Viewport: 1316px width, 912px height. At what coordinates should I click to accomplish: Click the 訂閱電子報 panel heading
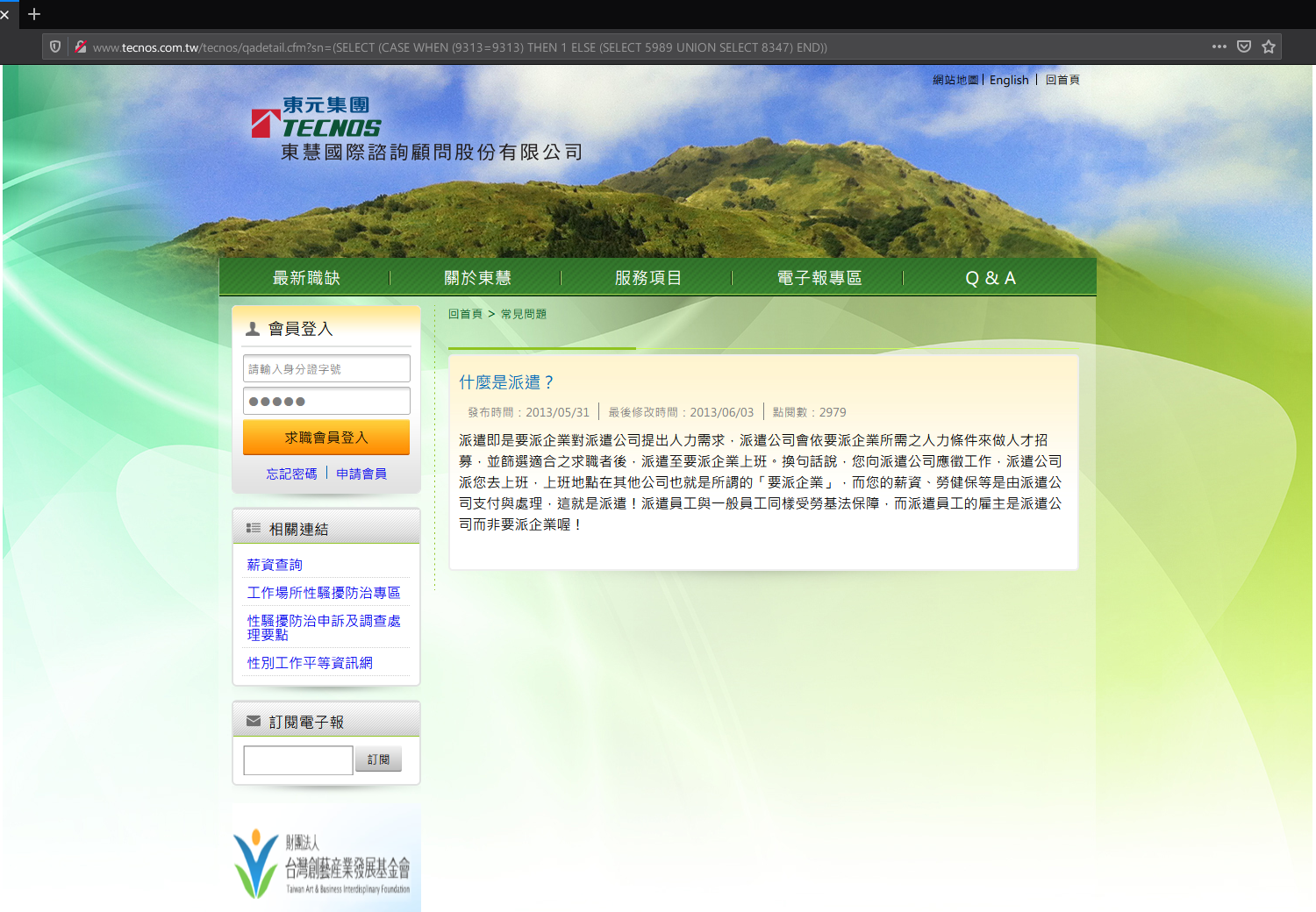306,722
